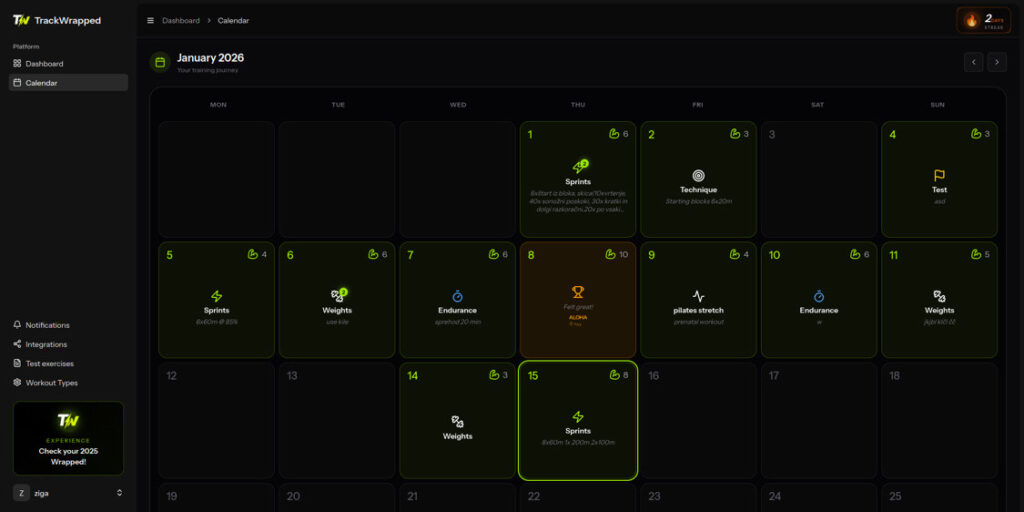Go to previous month with left chevron
Viewport: 1024px width, 512px height.
click(x=973, y=62)
